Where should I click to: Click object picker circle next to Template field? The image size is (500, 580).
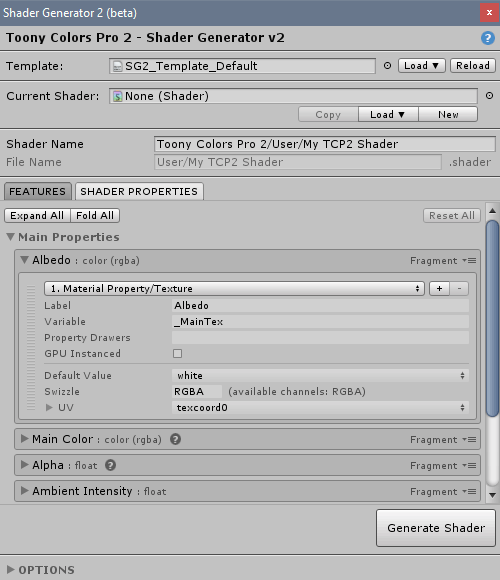387,66
